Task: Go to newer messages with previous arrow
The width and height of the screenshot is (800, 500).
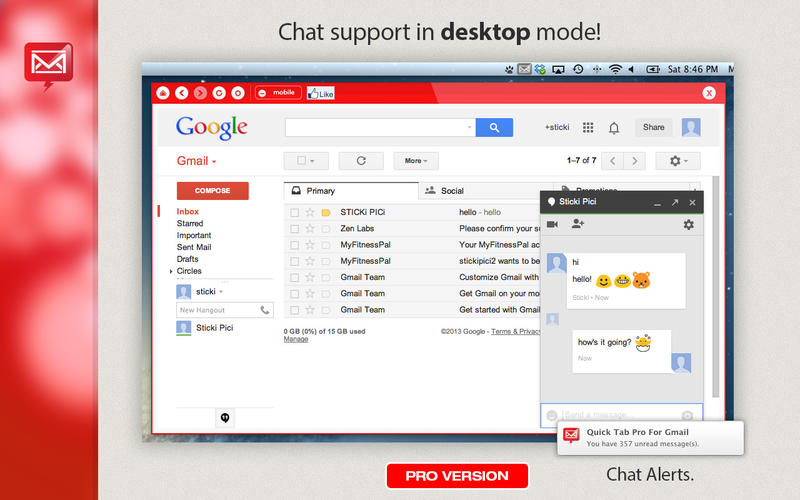Action: click(613, 161)
